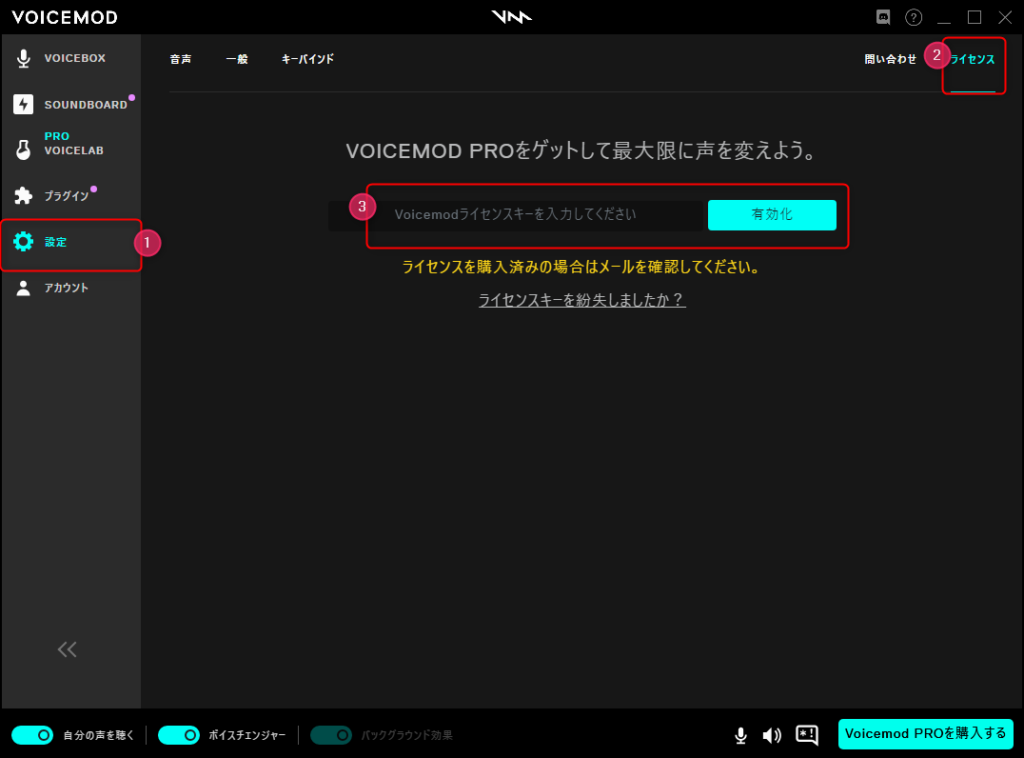Open the 問い合わせ tab

pyautogui.click(x=890, y=59)
